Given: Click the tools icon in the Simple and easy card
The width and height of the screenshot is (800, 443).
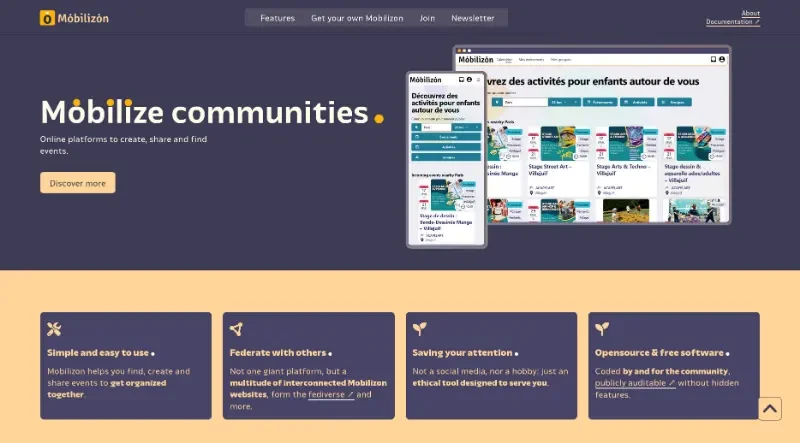Looking at the screenshot, I should (55, 329).
